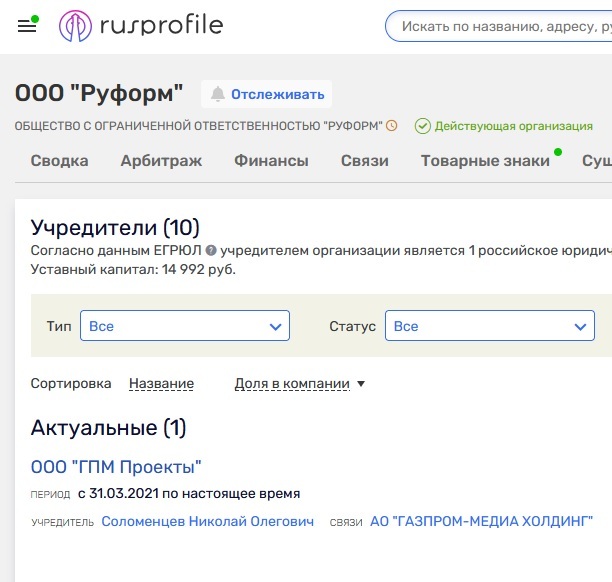
Task: Click the sort arrow next to Доля в компании
Action: pyautogui.click(x=361, y=384)
